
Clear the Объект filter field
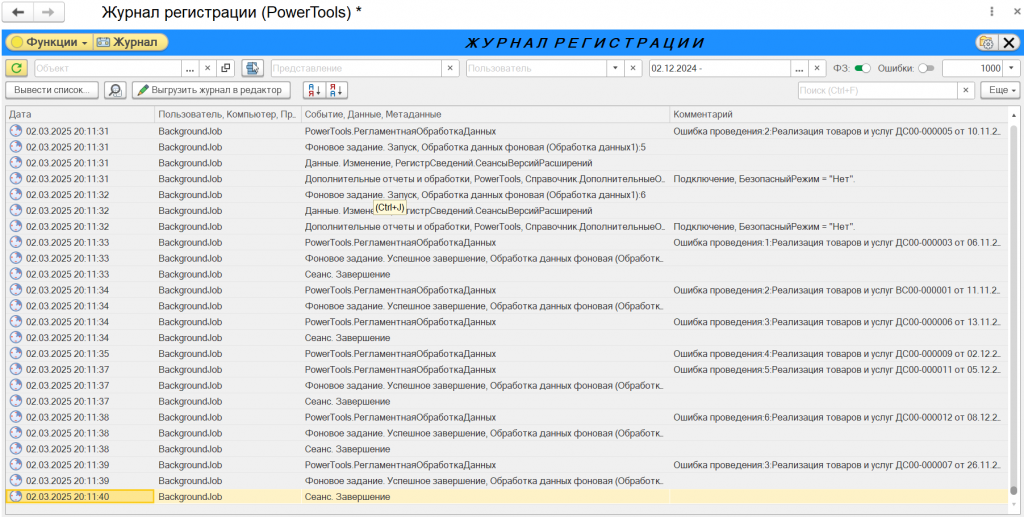(207, 68)
